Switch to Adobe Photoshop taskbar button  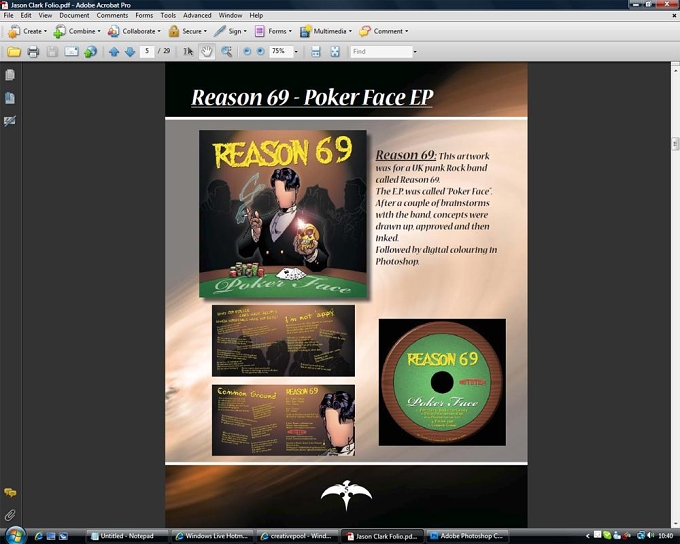(x=467, y=536)
